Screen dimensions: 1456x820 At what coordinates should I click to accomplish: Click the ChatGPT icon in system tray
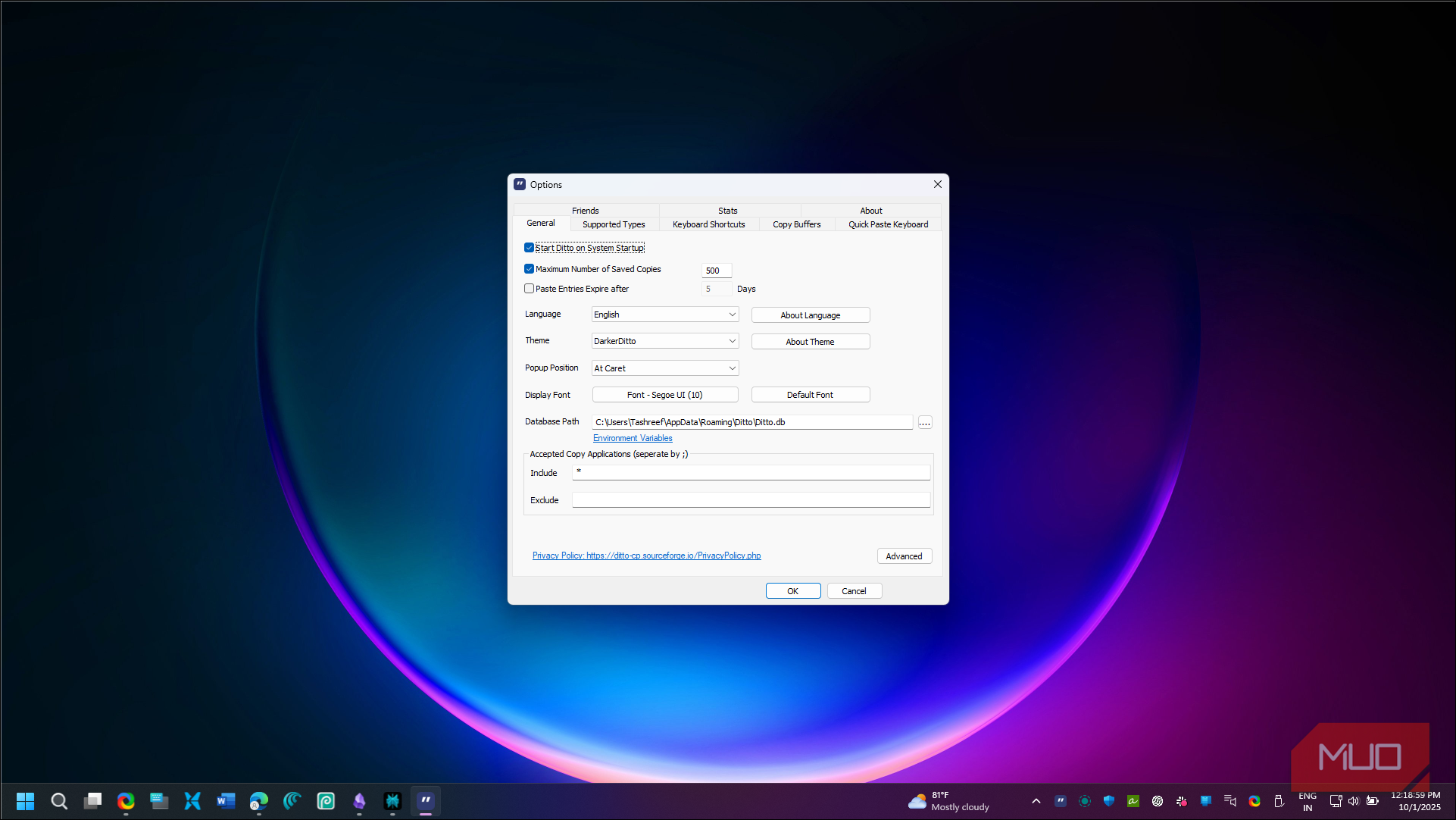tap(1158, 801)
